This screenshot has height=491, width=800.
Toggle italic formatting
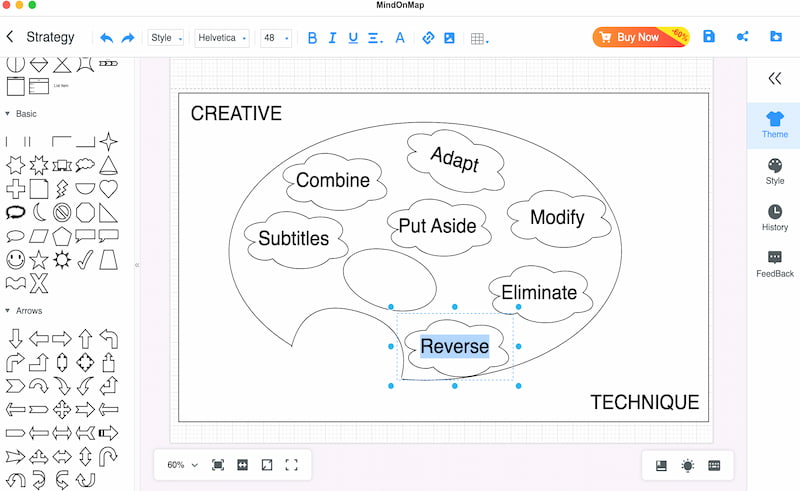332,38
